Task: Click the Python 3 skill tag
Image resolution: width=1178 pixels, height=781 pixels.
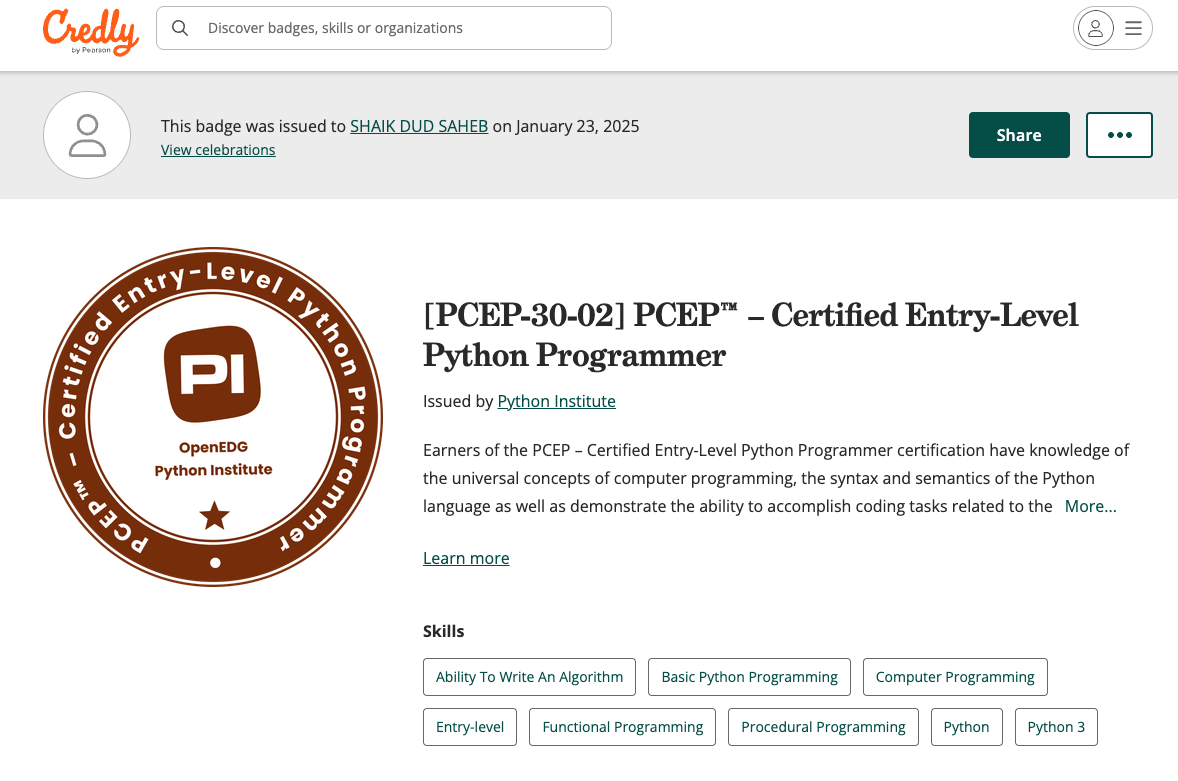Action: pyautogui.click(x=1055, y=727)
